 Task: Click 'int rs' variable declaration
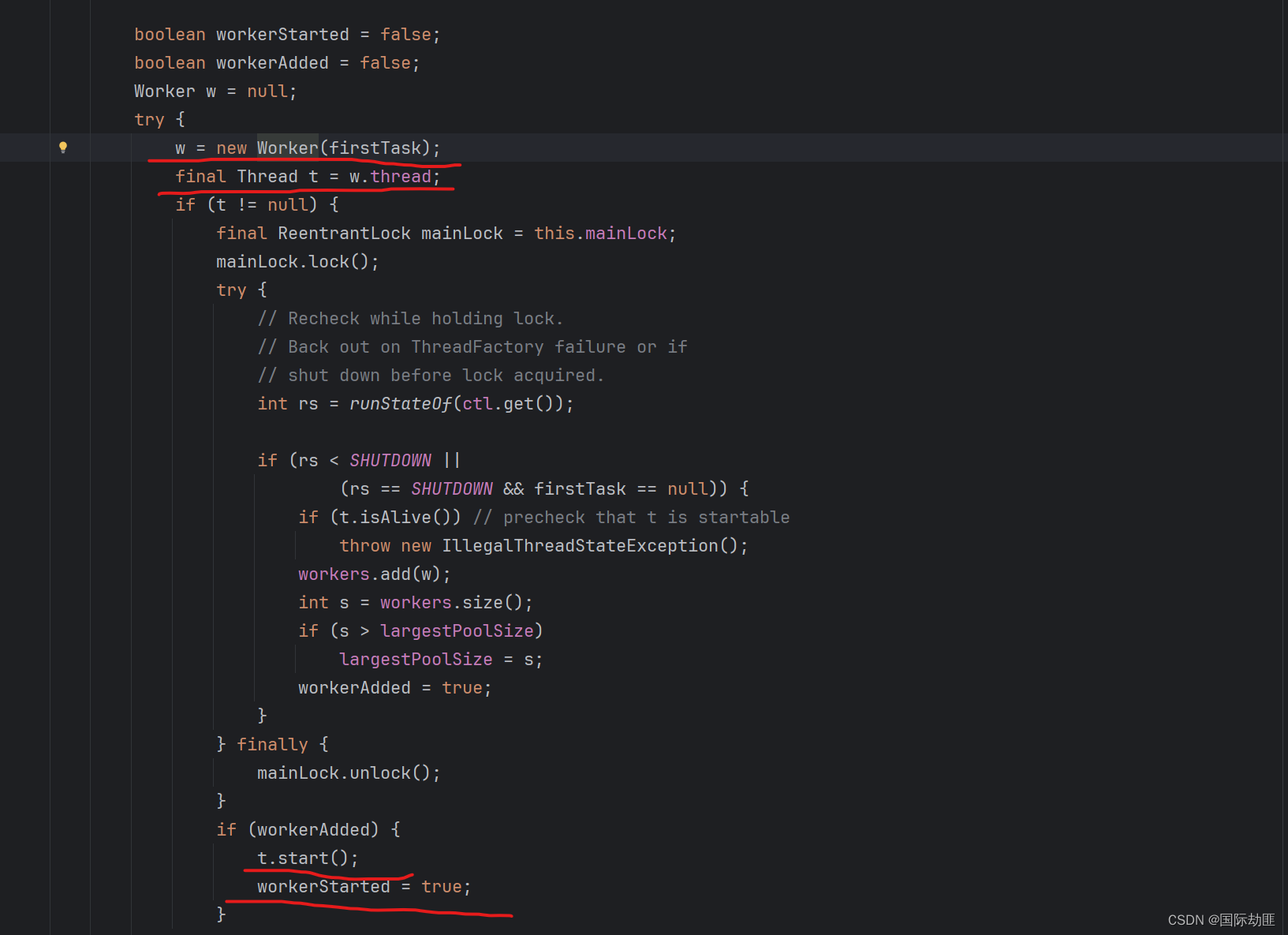(288, 404)
